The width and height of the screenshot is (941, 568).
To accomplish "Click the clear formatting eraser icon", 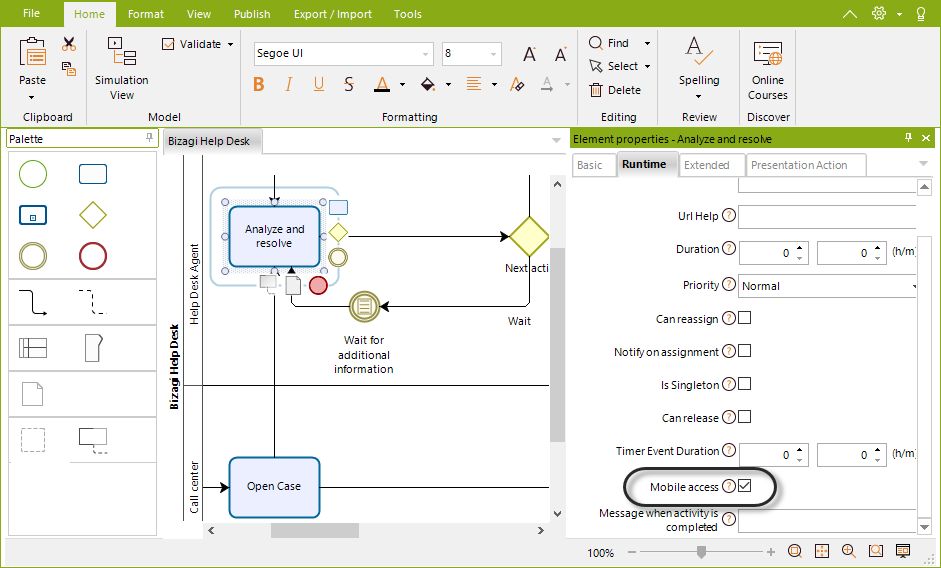I will 517,84.
